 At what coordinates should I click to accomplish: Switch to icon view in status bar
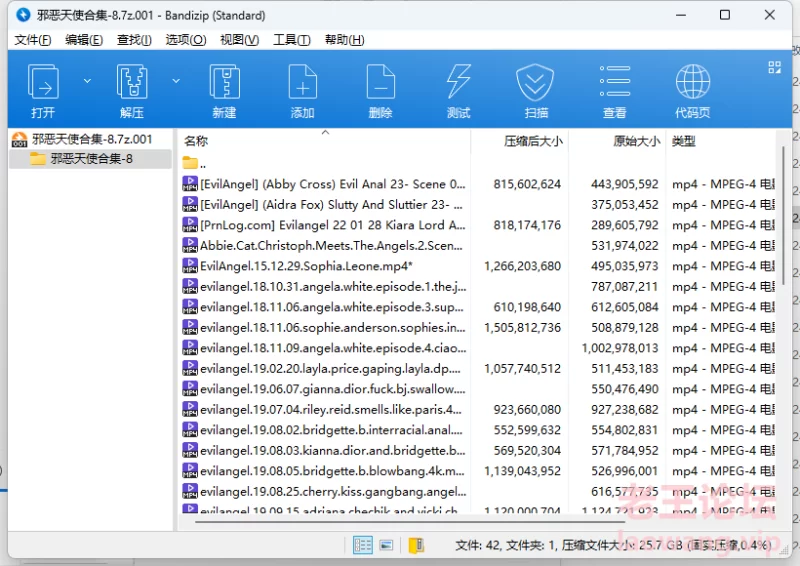pyautogui.click(x=386, y=546)
